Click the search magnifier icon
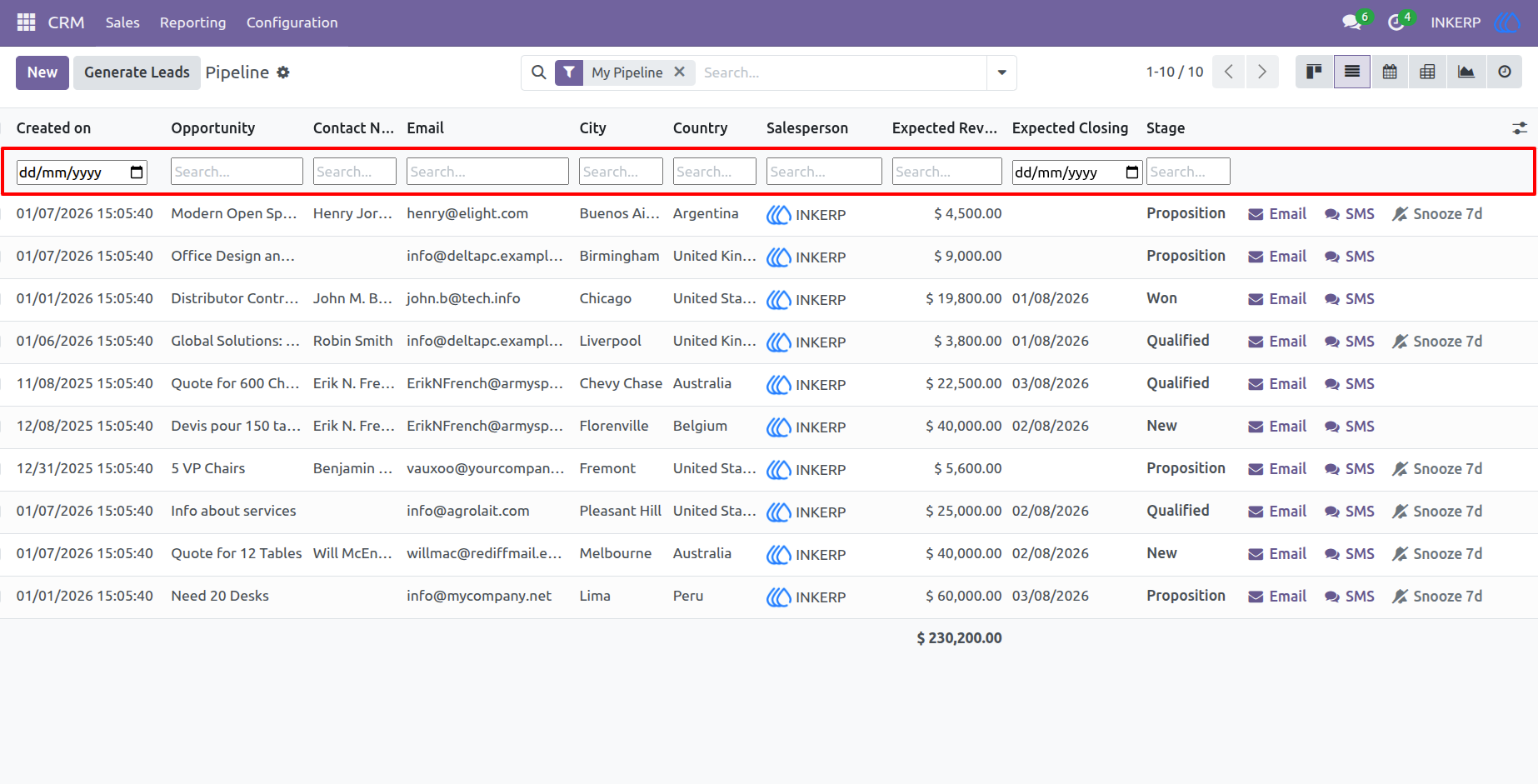This screenshot has height=784, width=1538. click(539, 72)
